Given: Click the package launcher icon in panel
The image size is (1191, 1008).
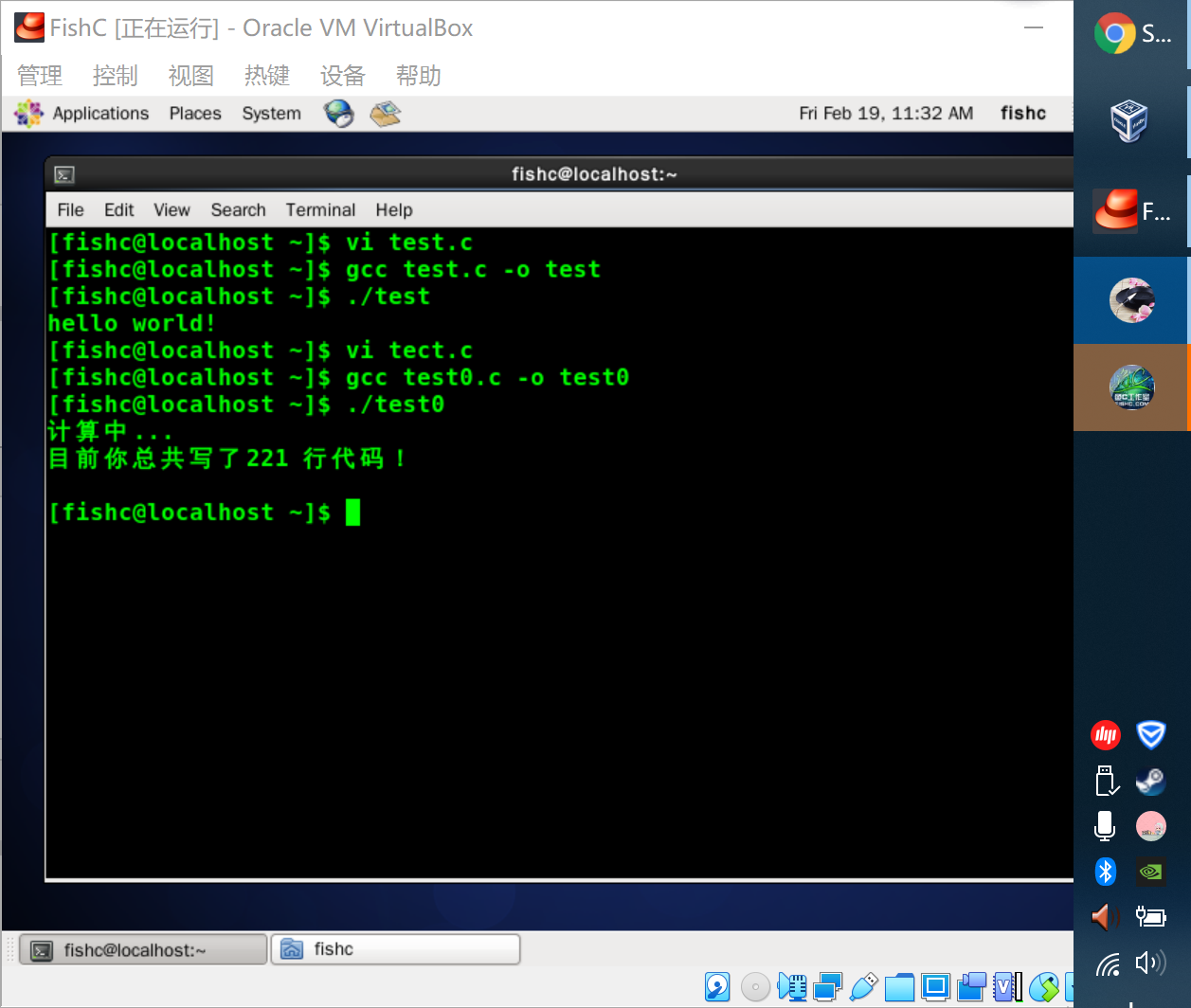Looking at the screenshot, I should (x=385, y=114).
